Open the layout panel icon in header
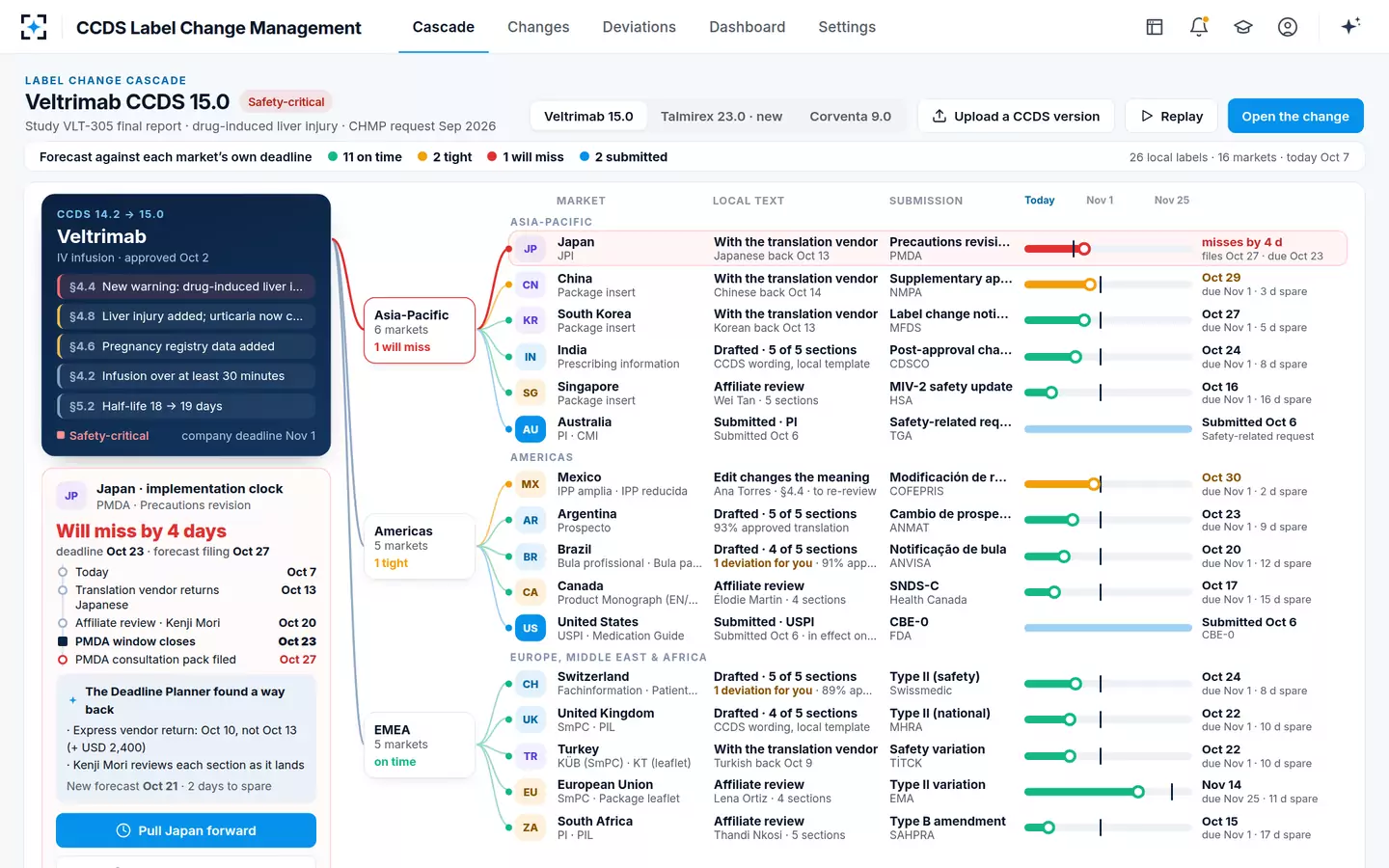The image size is (1389, 868). coord(1155,27)
